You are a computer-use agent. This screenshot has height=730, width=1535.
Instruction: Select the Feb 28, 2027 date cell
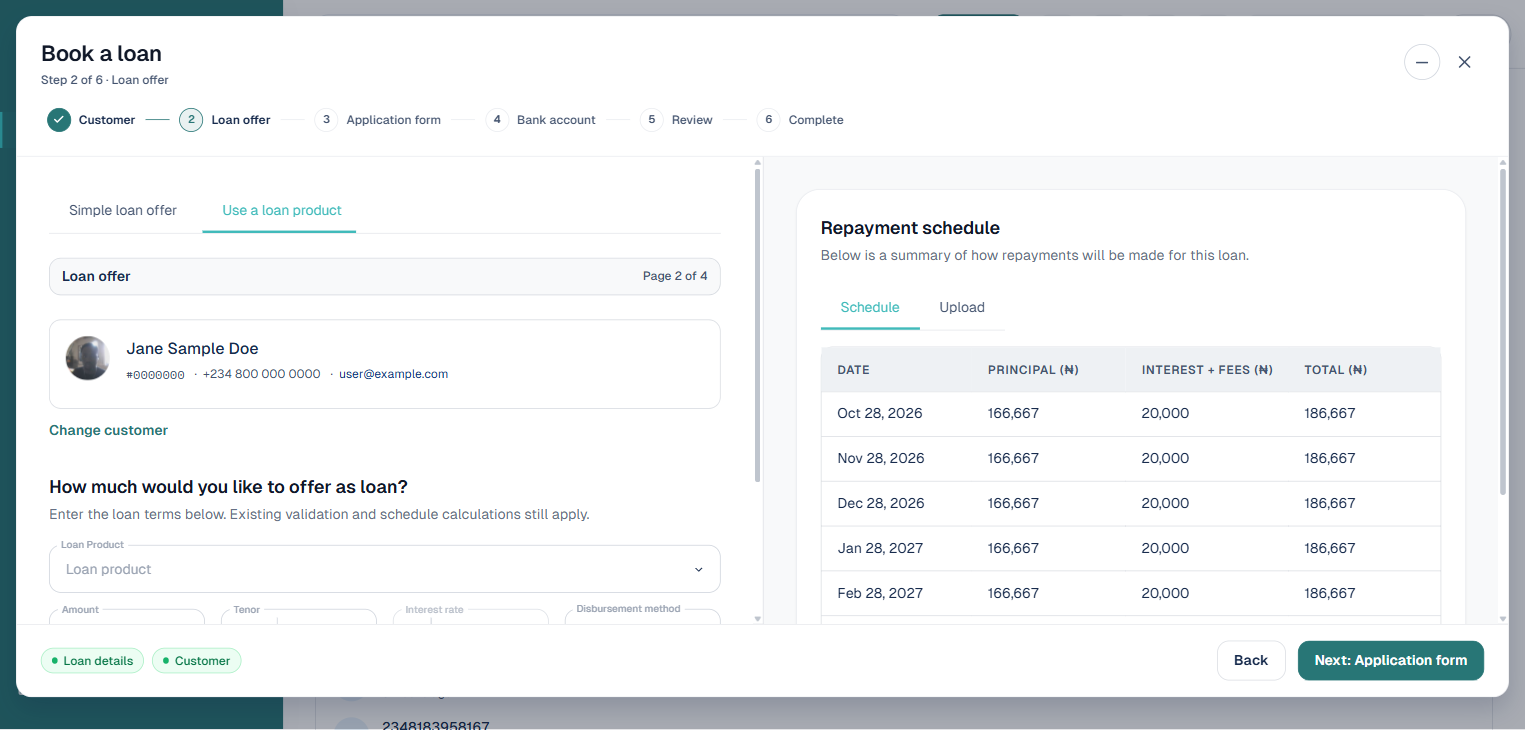pos(880,593)
